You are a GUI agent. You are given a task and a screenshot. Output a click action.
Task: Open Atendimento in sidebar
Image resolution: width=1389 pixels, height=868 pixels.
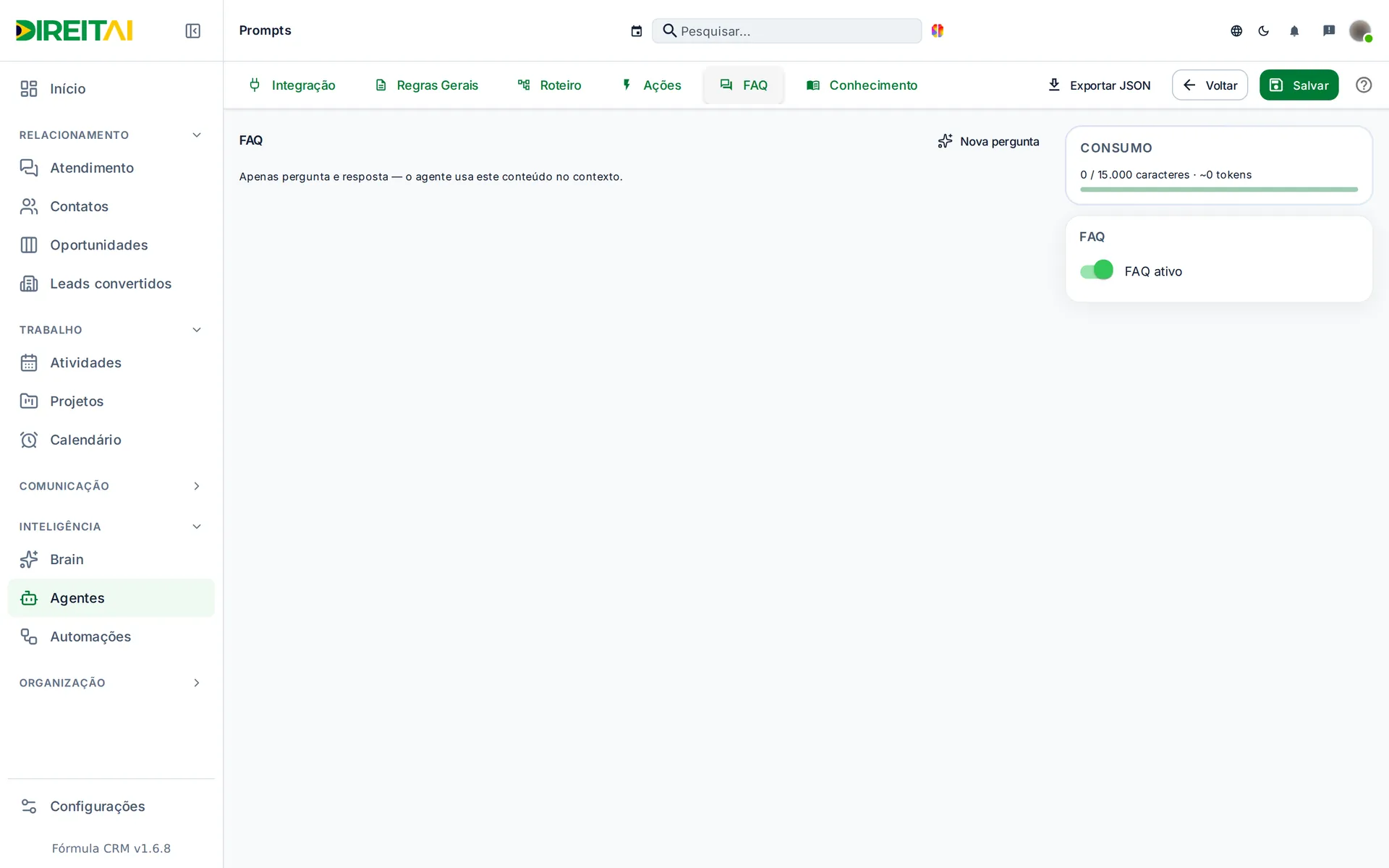[111, 168]
